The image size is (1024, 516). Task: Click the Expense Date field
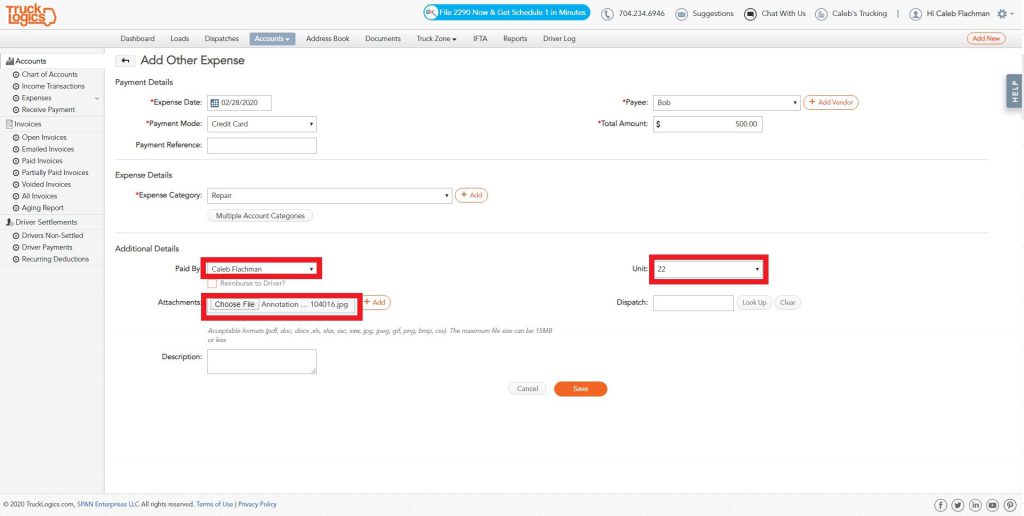coord(240,103)
